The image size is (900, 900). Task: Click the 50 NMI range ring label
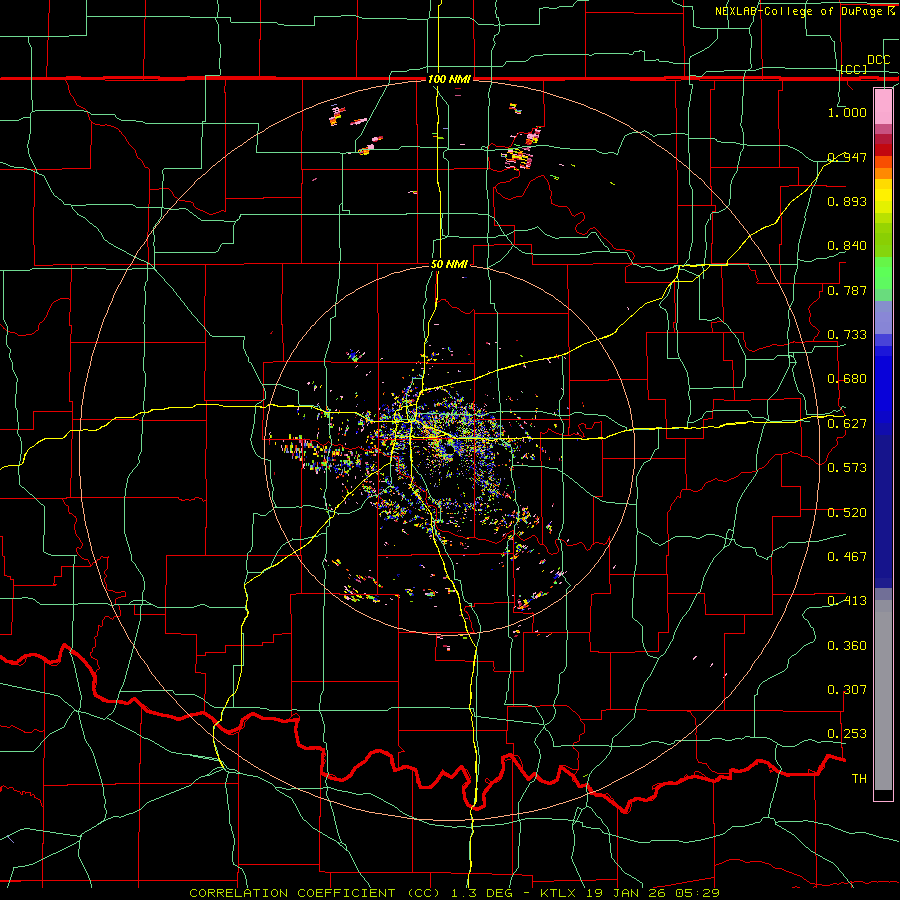coord(449,265)
